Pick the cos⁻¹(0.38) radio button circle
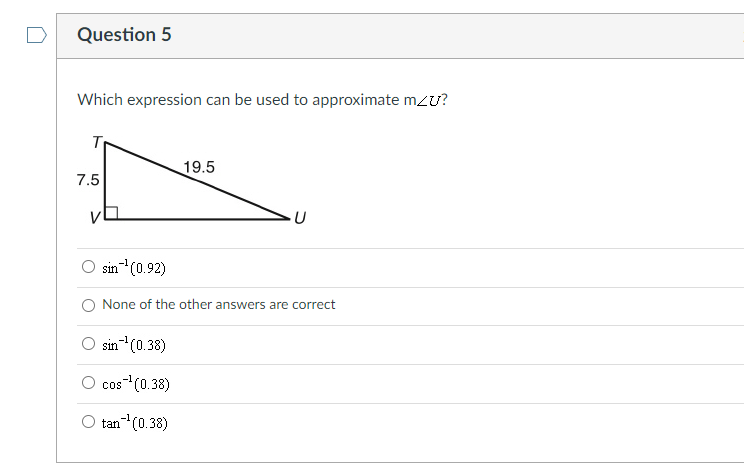 [x=89, y=383]
